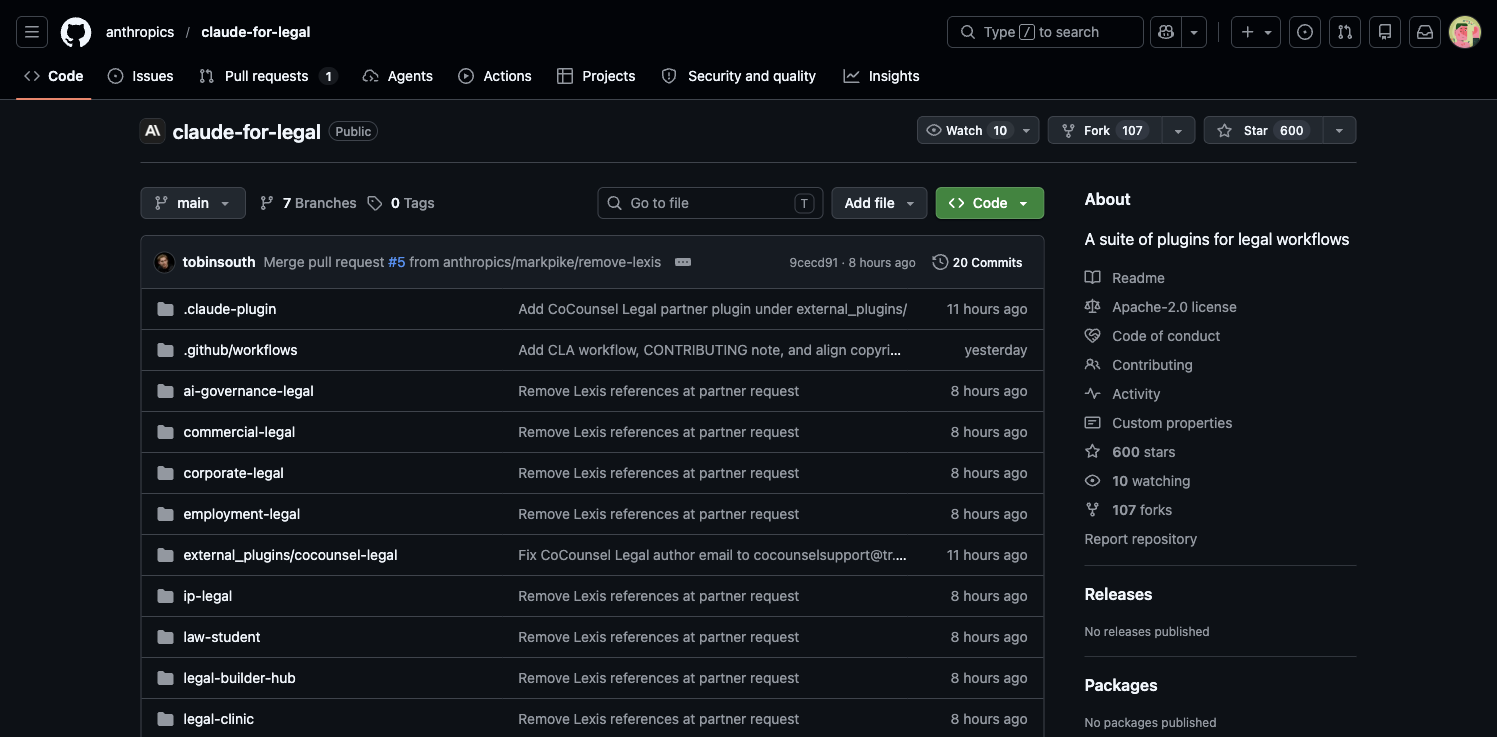Click the folder icon for corporate-legal
This screenshot has width=1497, height=737.
coord(165,473)
